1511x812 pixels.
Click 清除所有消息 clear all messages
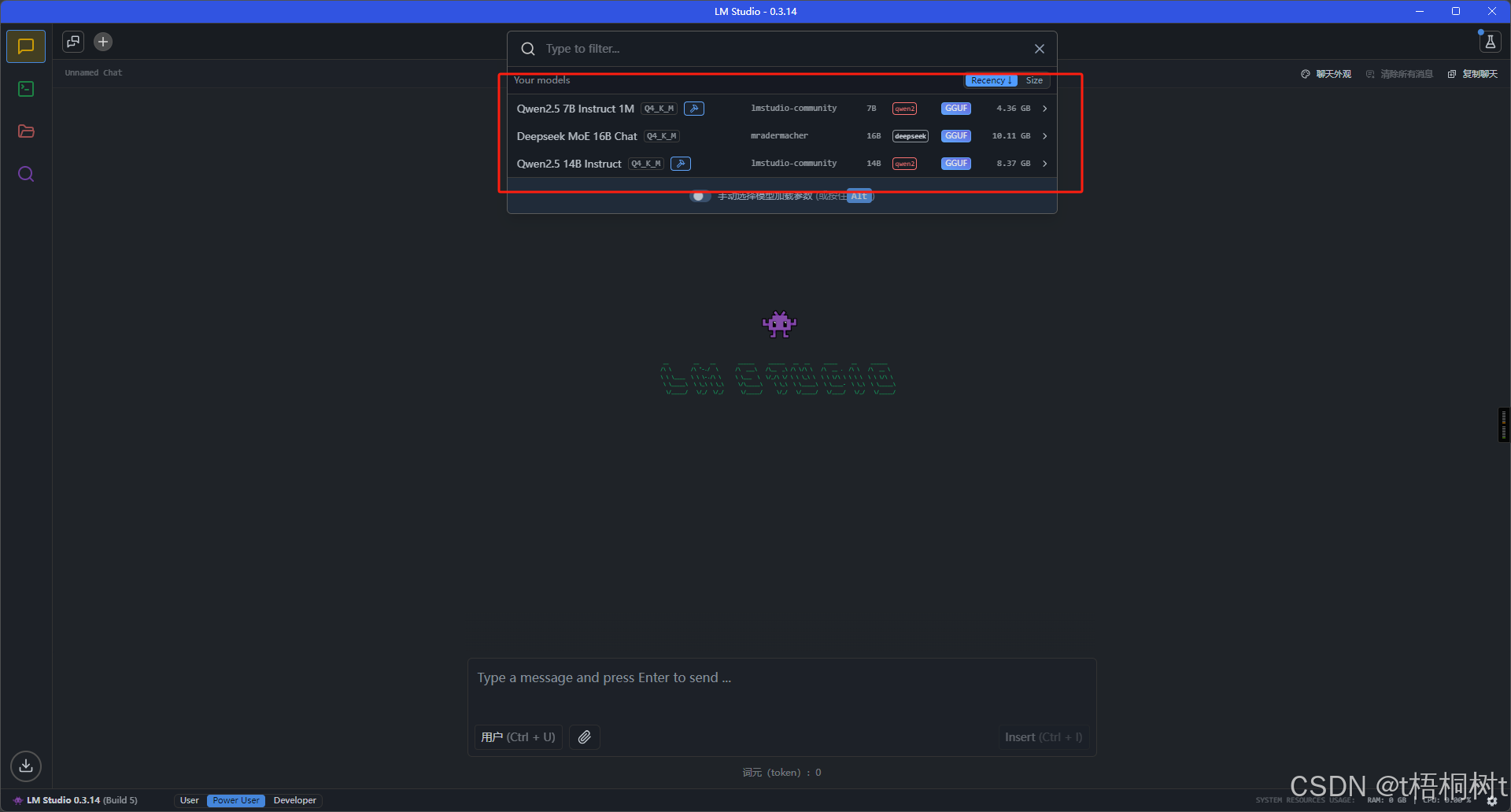(1399, 74)
